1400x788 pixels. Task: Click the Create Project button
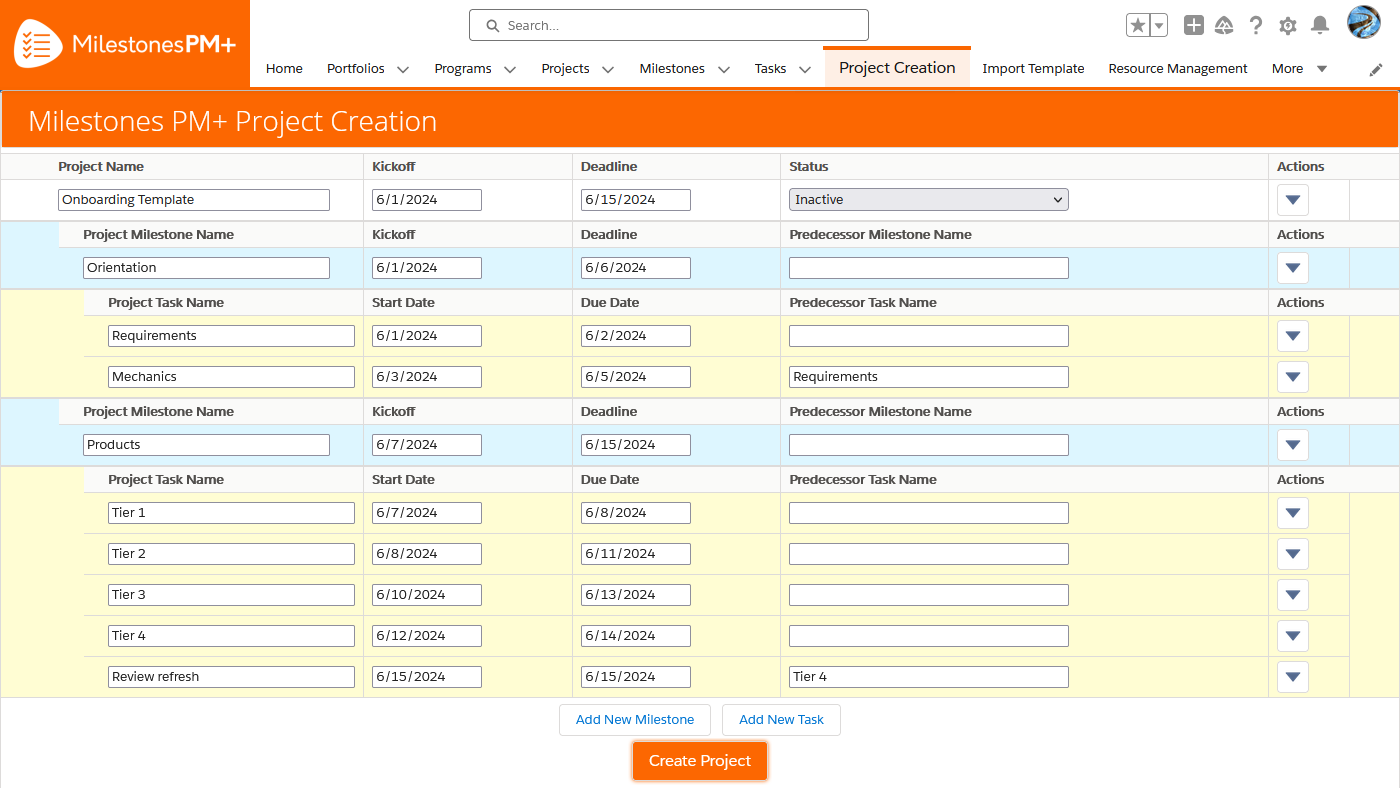700,761
